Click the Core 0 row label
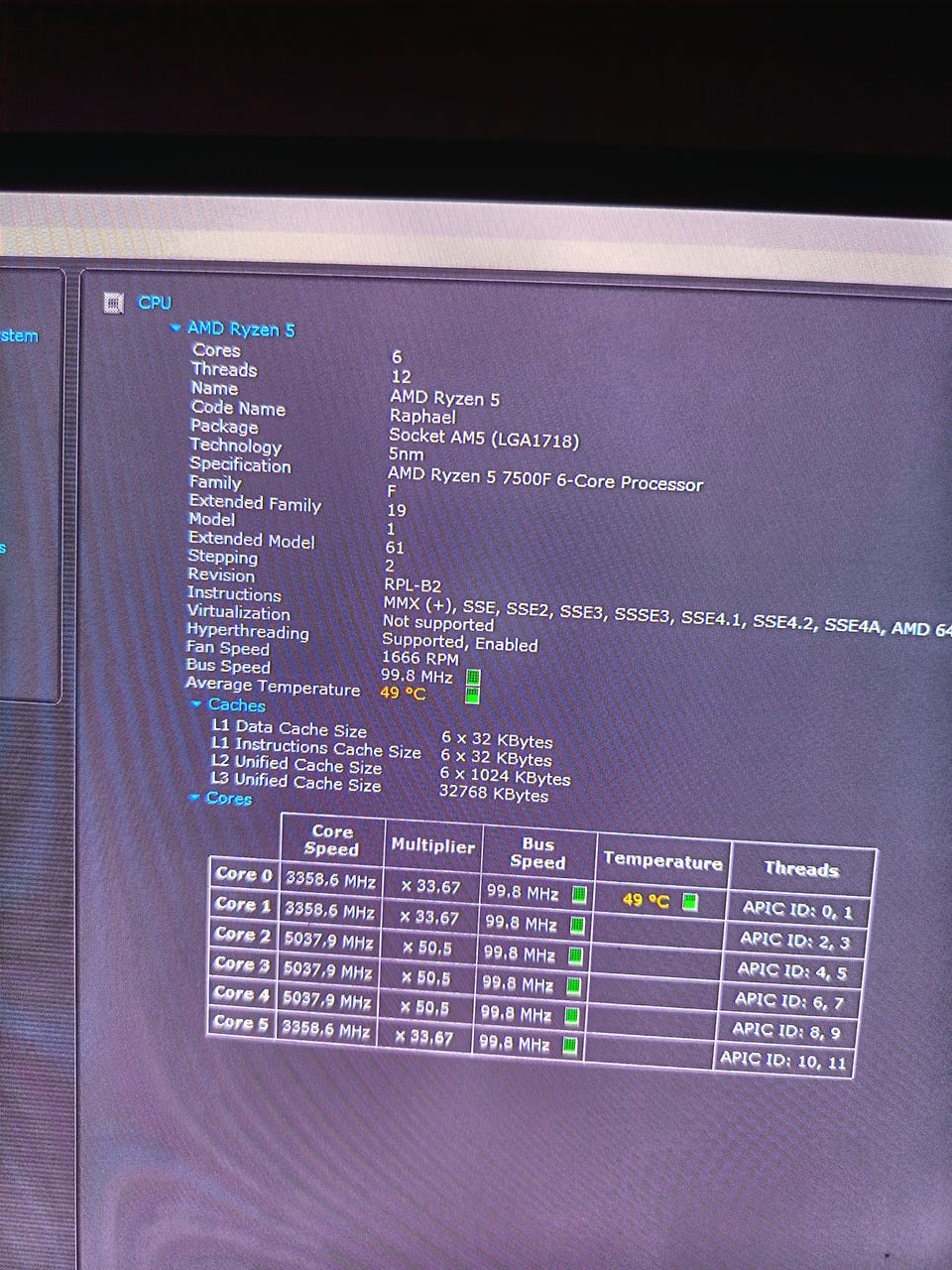 tap(243, 874)
